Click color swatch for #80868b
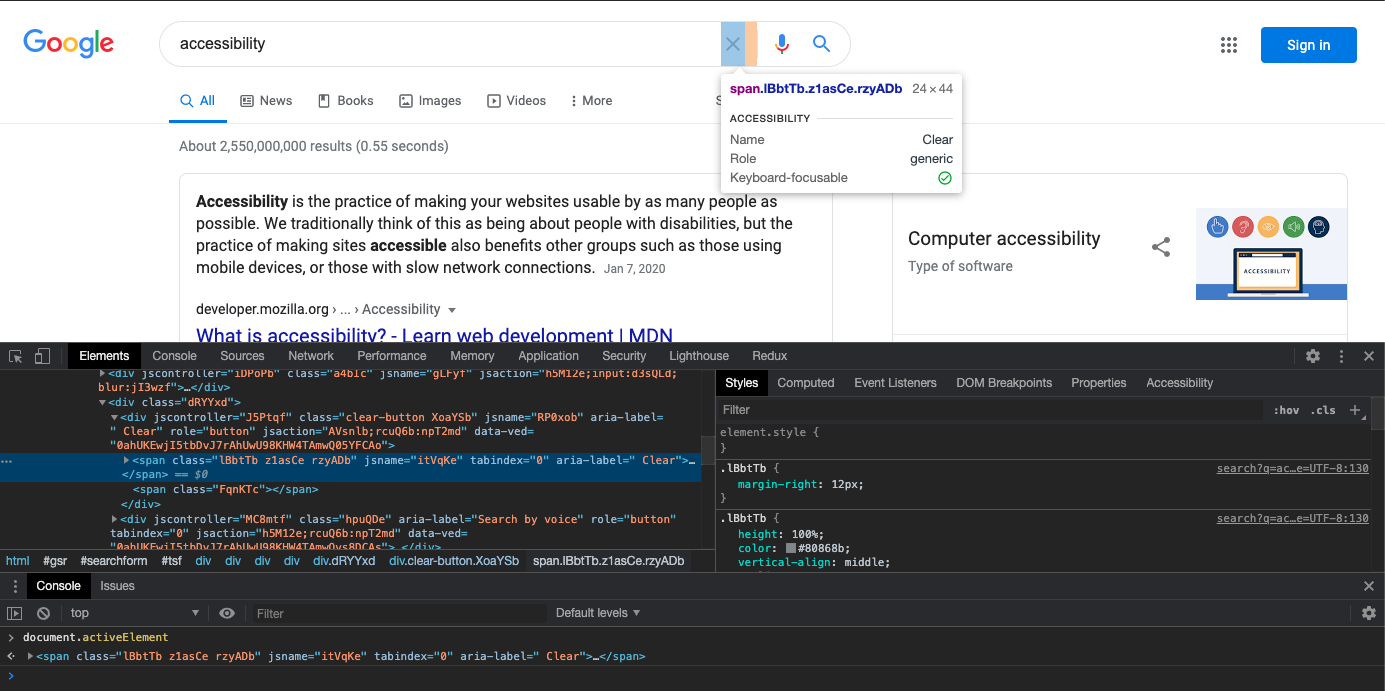This screenshot has height=691, width=1385. click(x=790, y=549)
